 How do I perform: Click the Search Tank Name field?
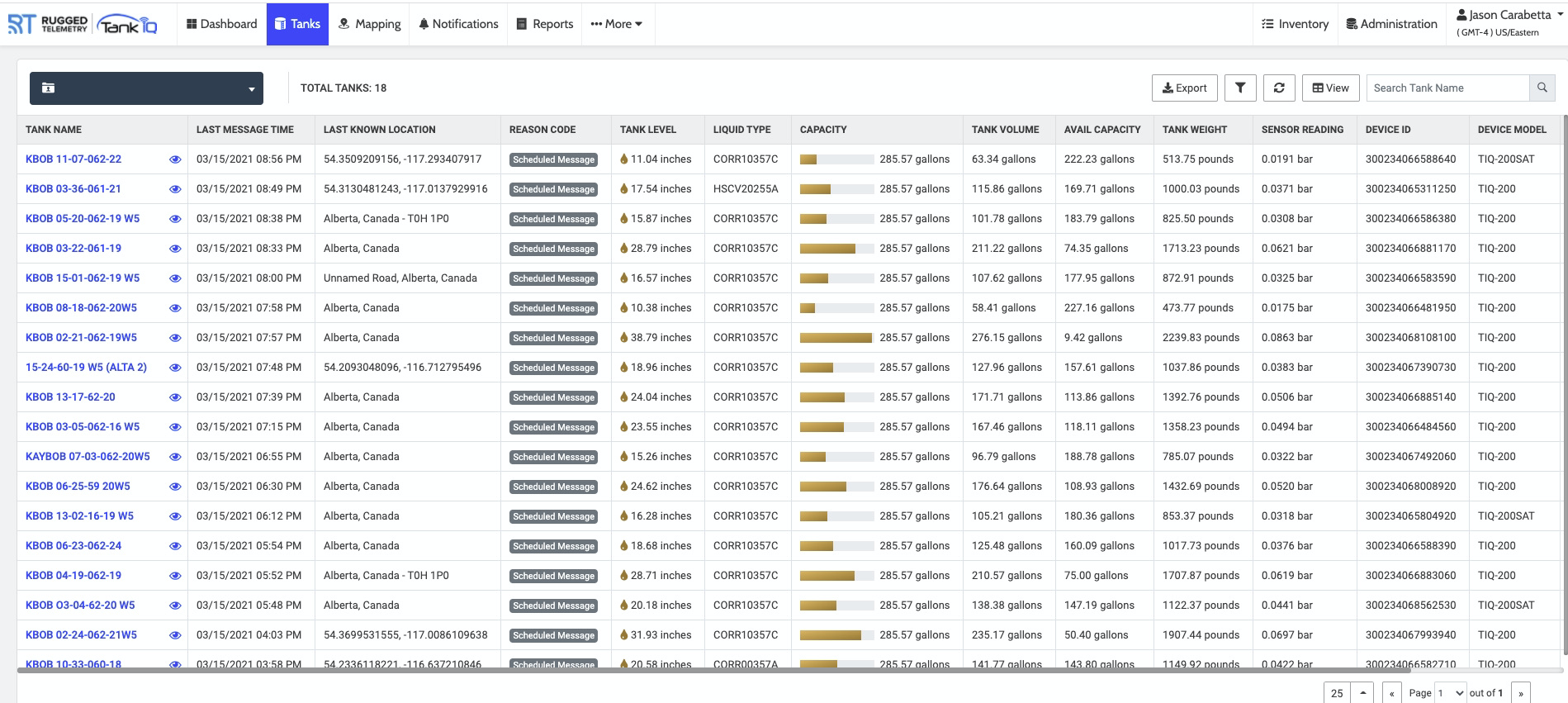[x=1447, y=88]
